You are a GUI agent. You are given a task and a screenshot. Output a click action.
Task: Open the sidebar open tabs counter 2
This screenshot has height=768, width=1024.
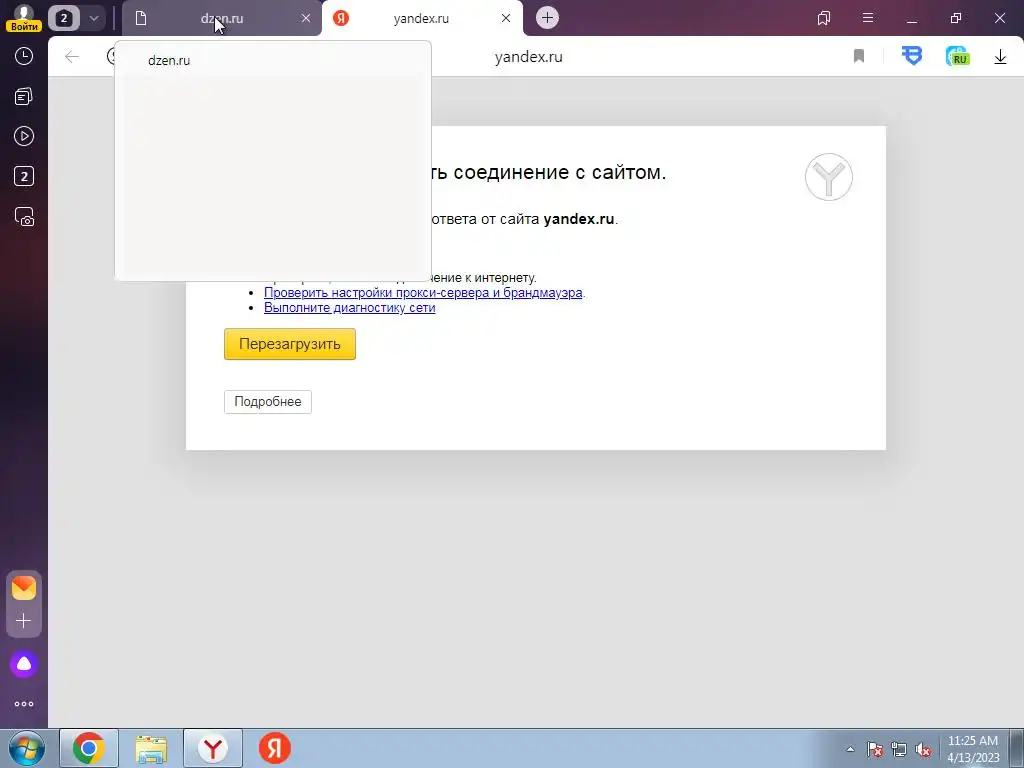24,176
